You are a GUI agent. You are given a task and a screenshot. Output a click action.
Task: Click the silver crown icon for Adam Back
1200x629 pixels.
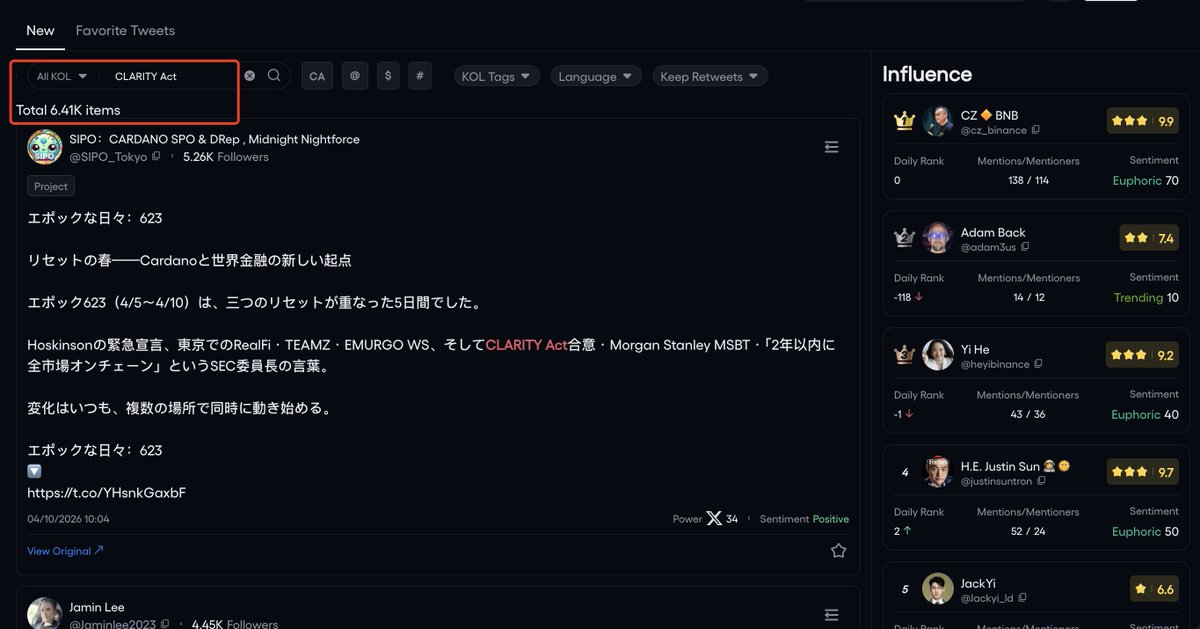coord(905,239)
